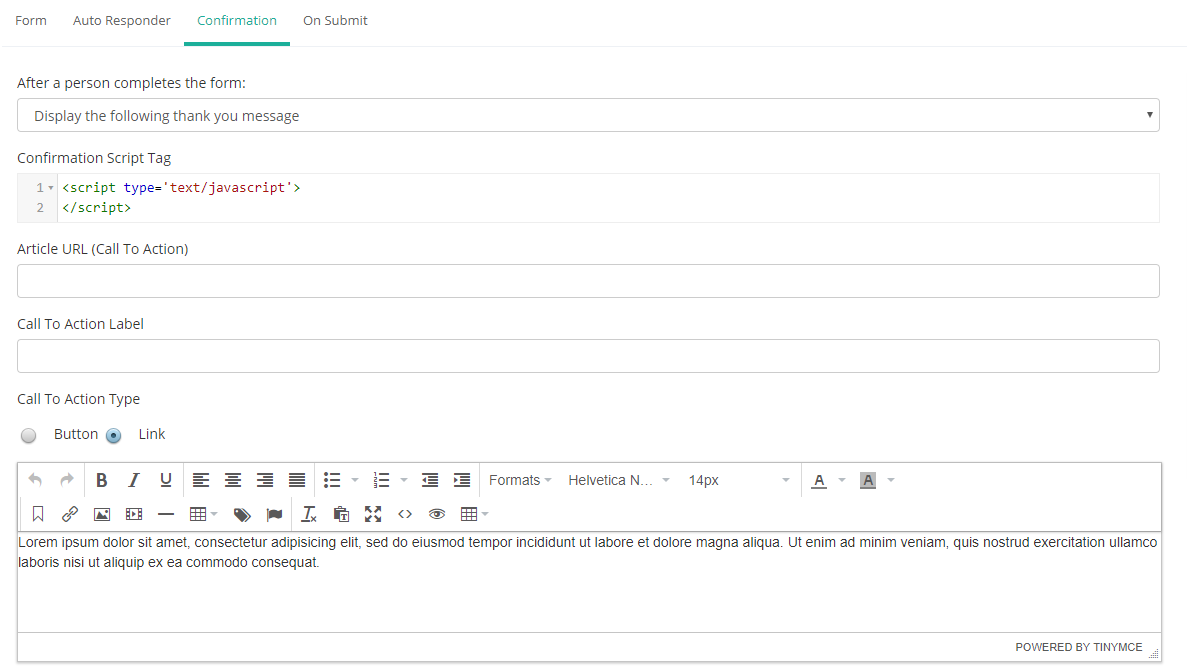Switch to the Form tab
Screen dimensions: 1187x671
[x=31, y=20]
